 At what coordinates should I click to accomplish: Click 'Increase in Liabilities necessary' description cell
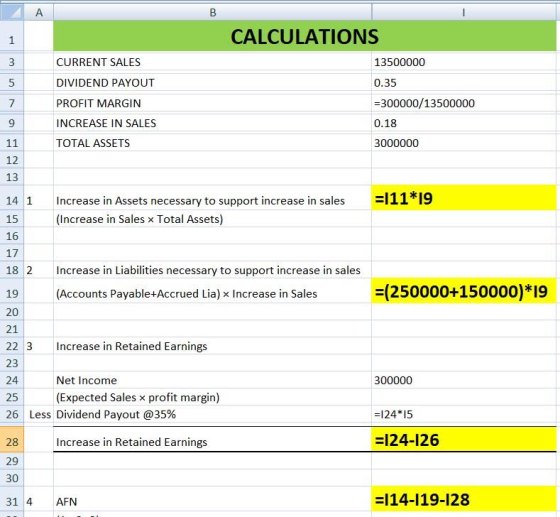[212, 270]
